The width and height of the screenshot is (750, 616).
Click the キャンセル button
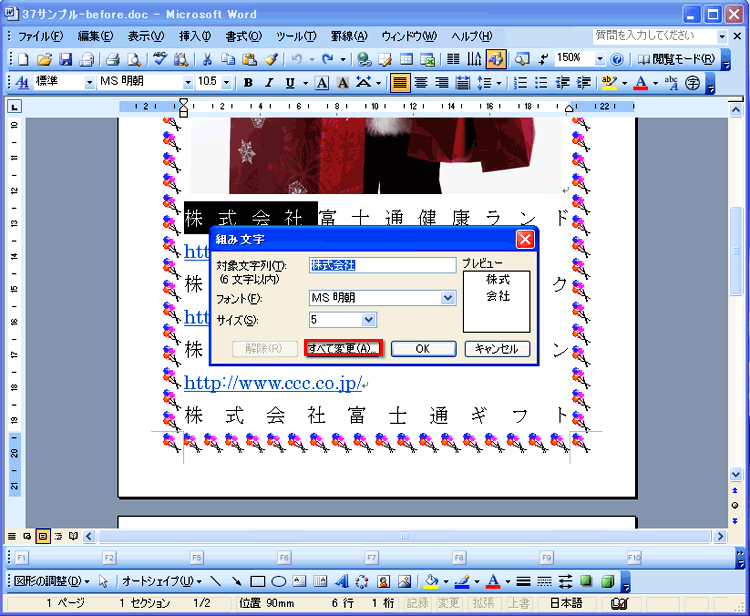pos(497,348)
